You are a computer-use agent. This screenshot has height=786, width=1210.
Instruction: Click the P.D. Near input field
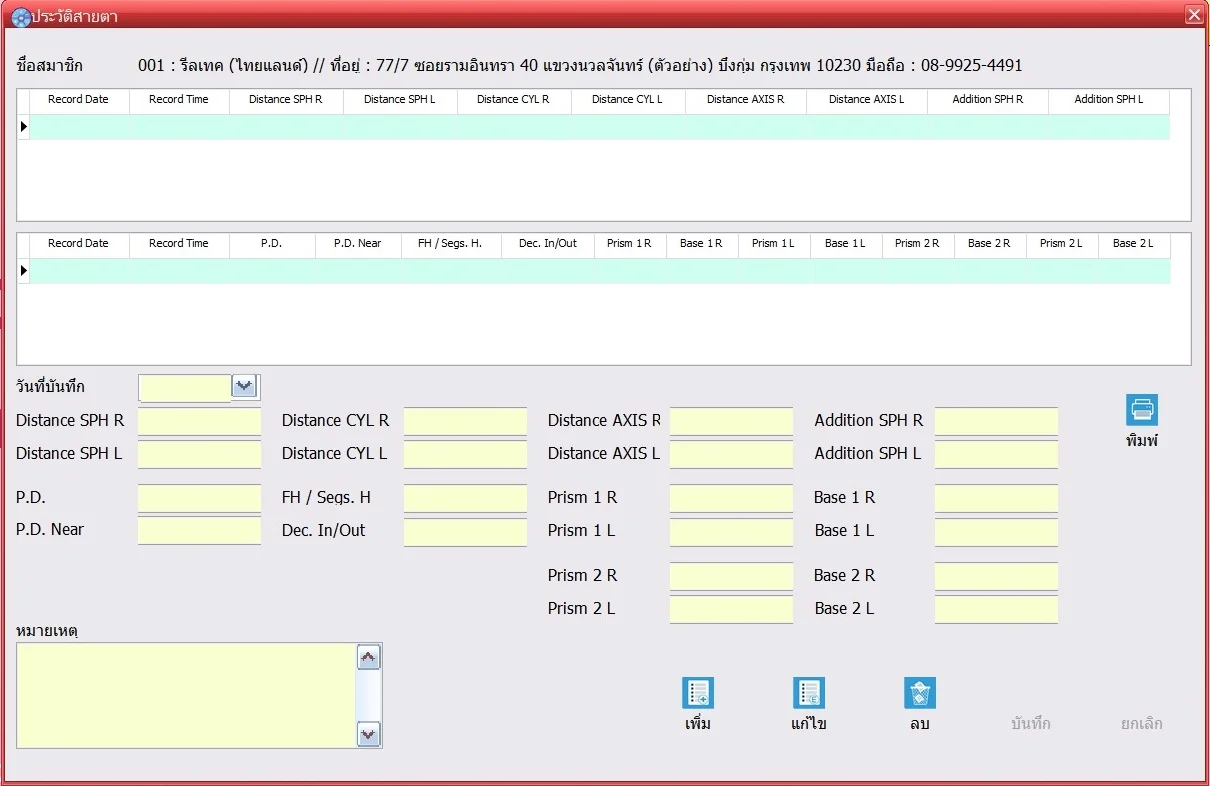199,531
